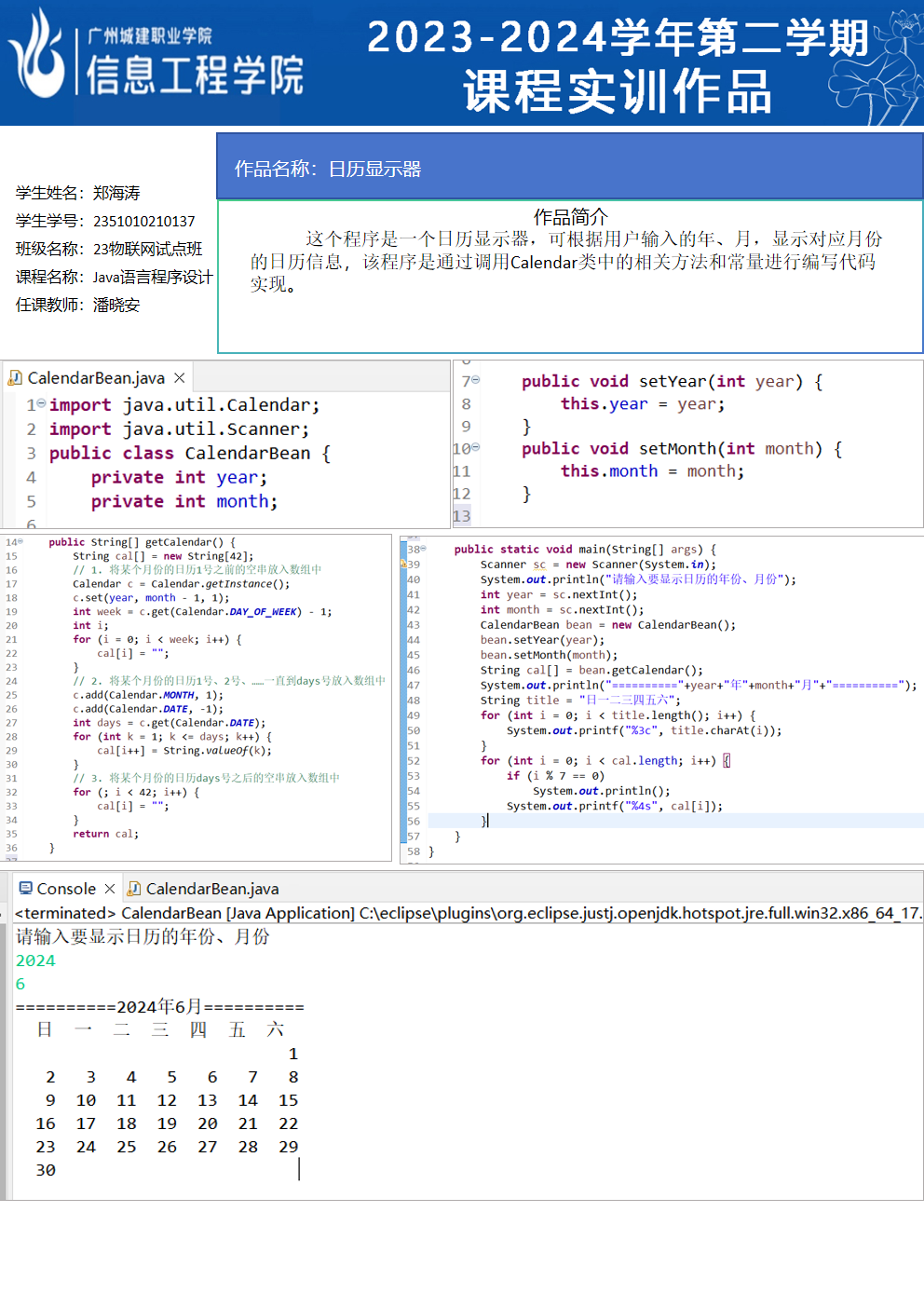Click the terminated CalendarBean launch description line

pos(466,913)
